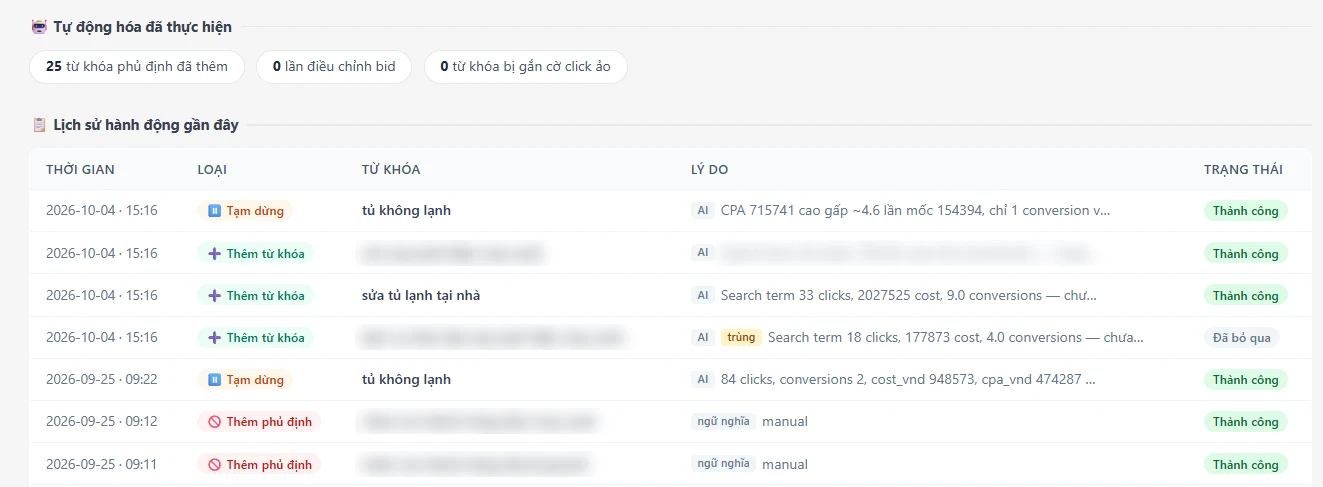Click plus icon in sửa tủ lạnh tại nhà row

214,296
